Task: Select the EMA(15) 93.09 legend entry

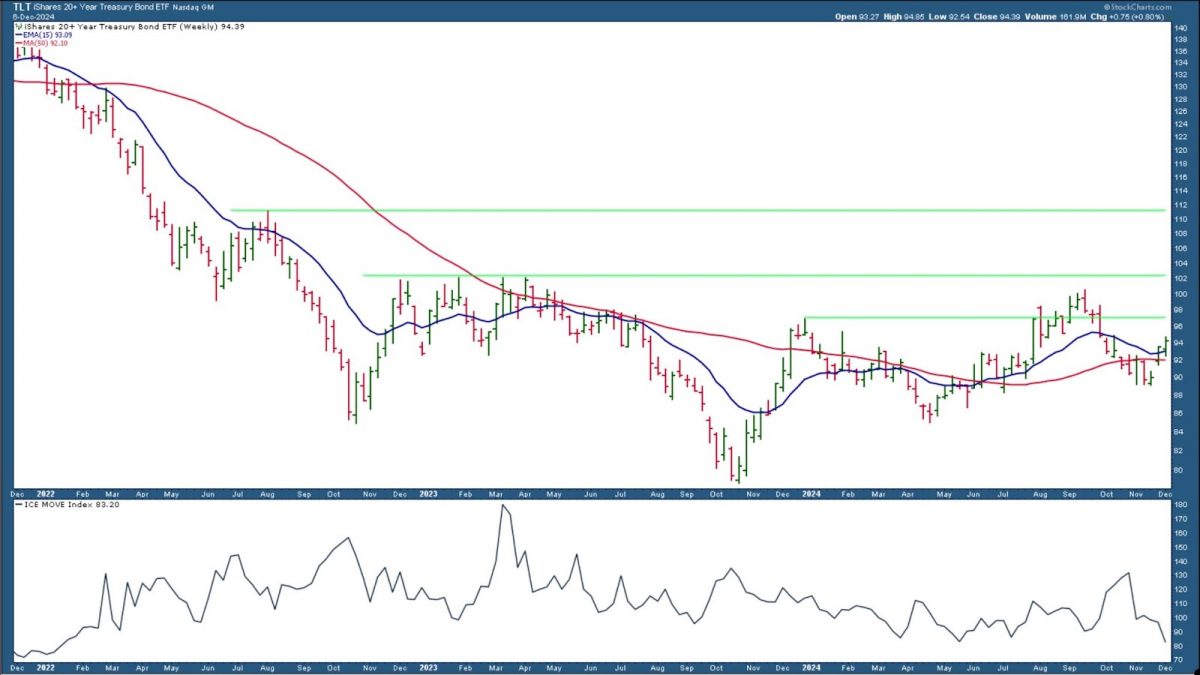Action: pyautogui.click(x=46, y=36)
